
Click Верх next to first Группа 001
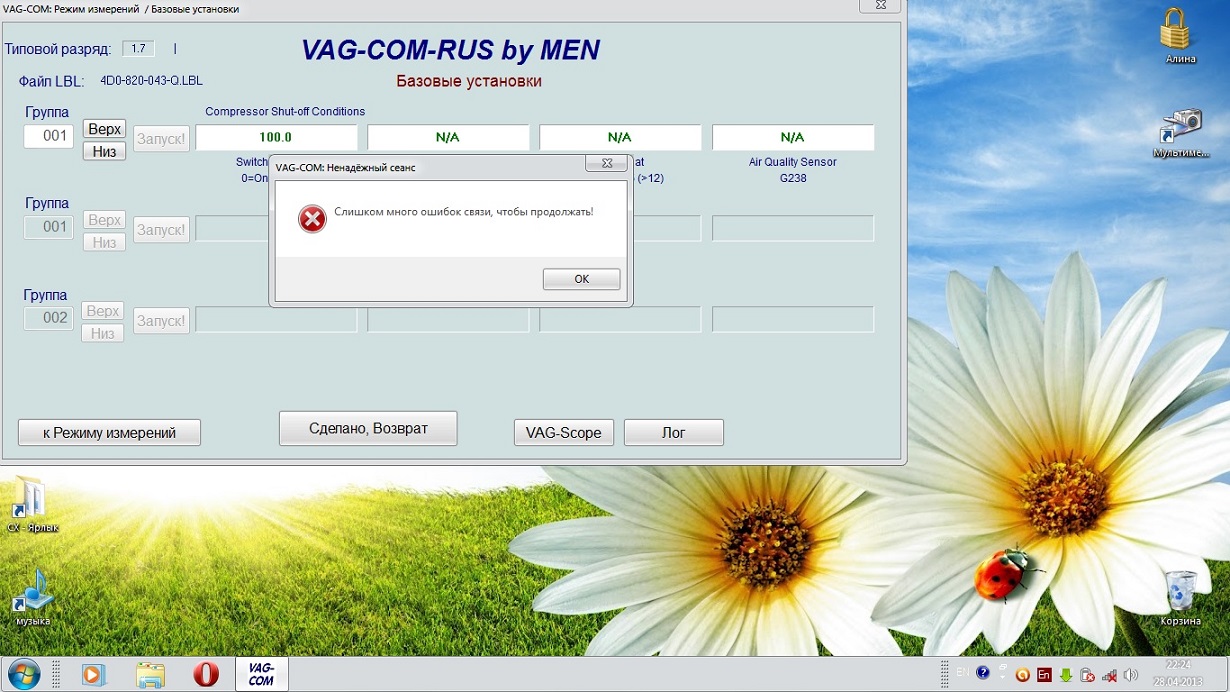[x=104, y=129]
